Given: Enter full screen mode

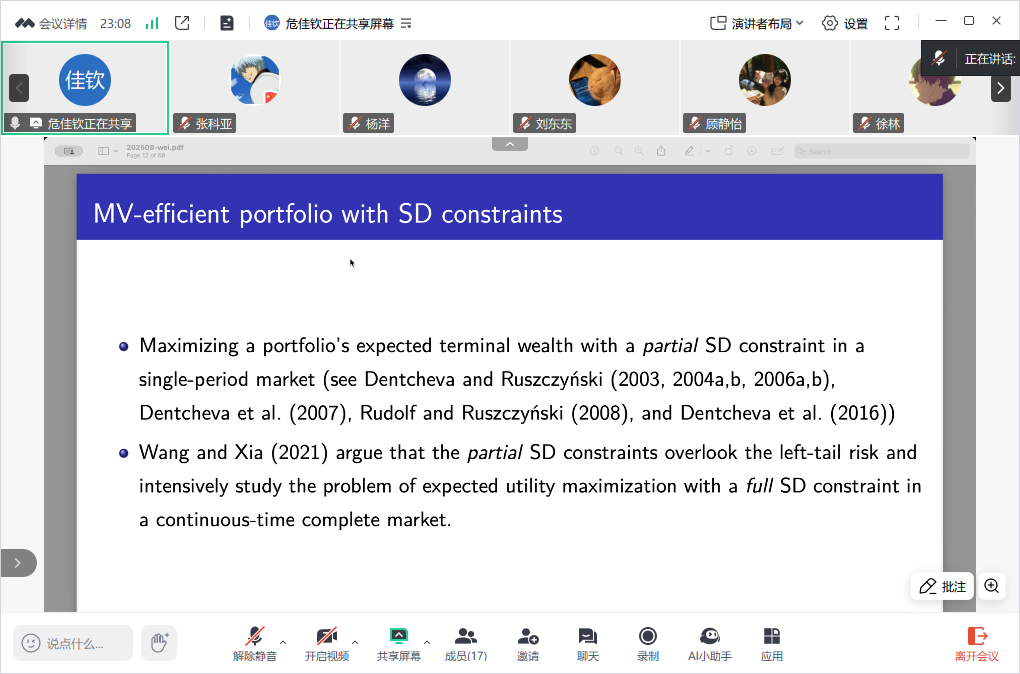Looking at the screenshot, I should point(893,23).
